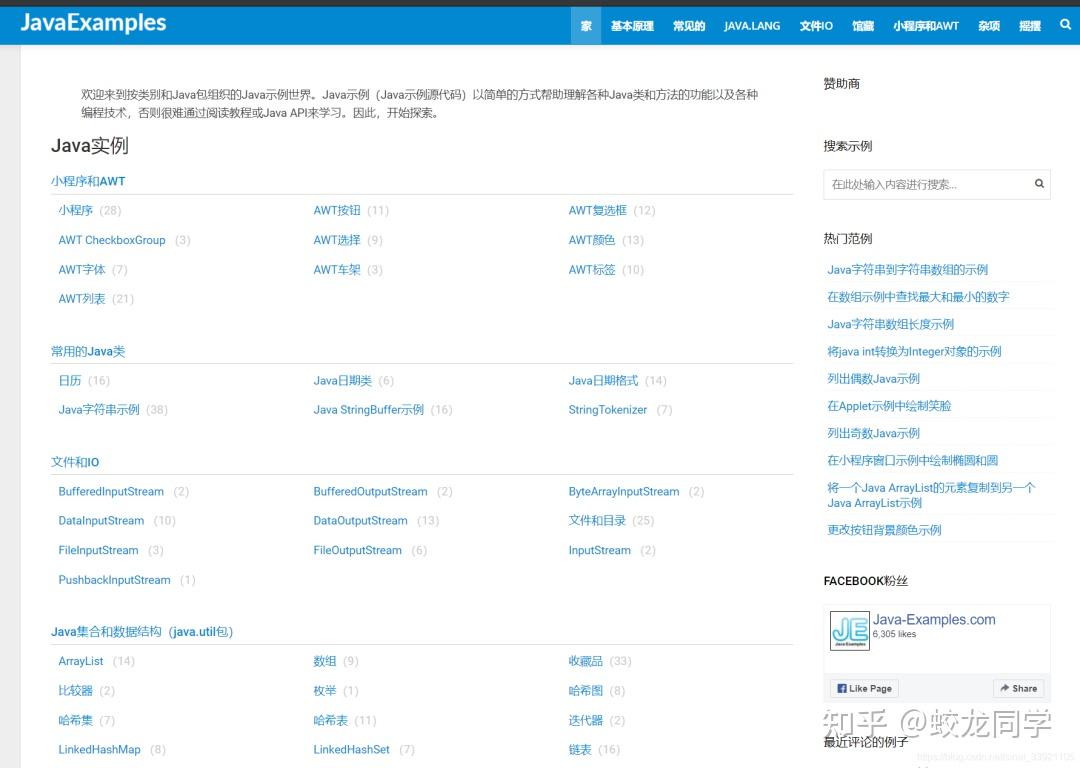Click the Facebook "Share" button
This screenshot has height=768, width=1080.
click(x=1018, y=688)
